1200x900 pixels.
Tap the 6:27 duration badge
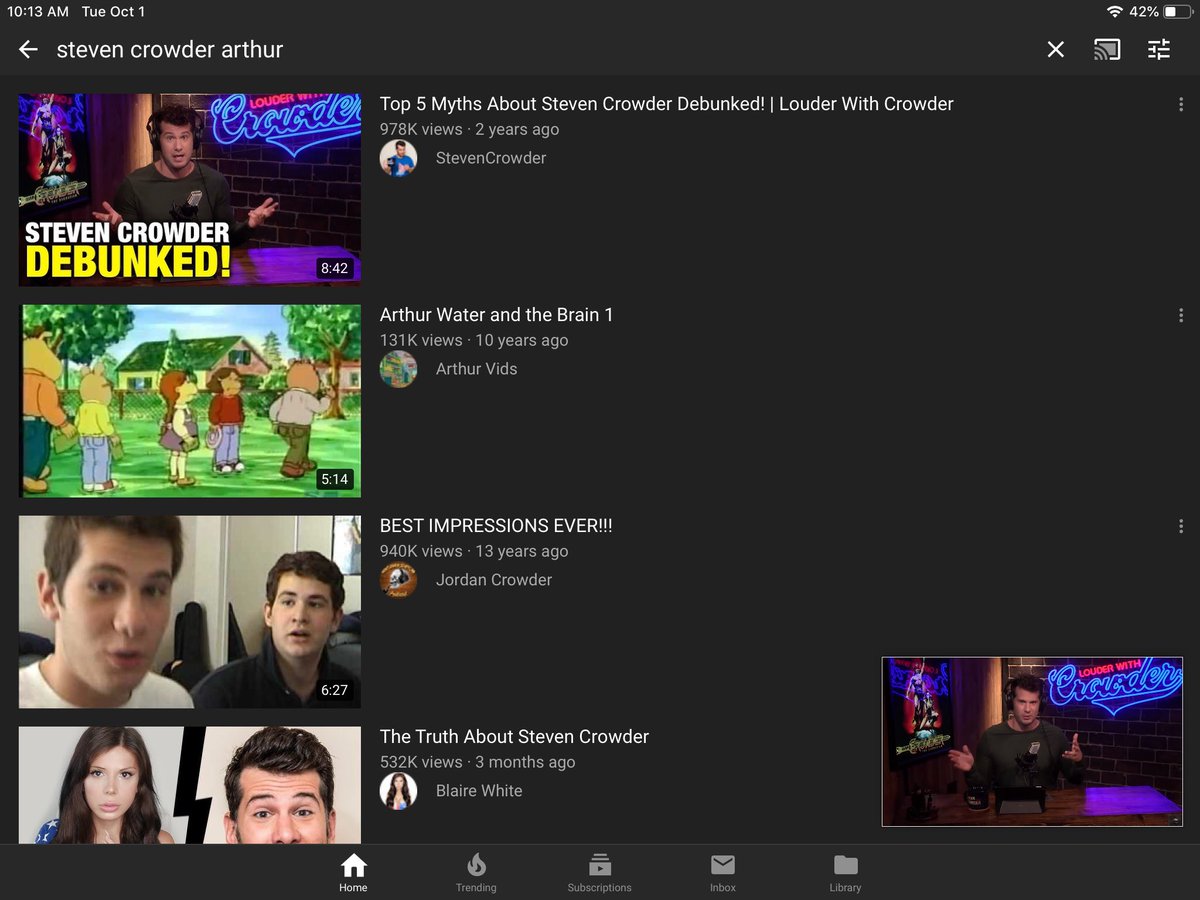pyautogui.click(x=334, y=690)
